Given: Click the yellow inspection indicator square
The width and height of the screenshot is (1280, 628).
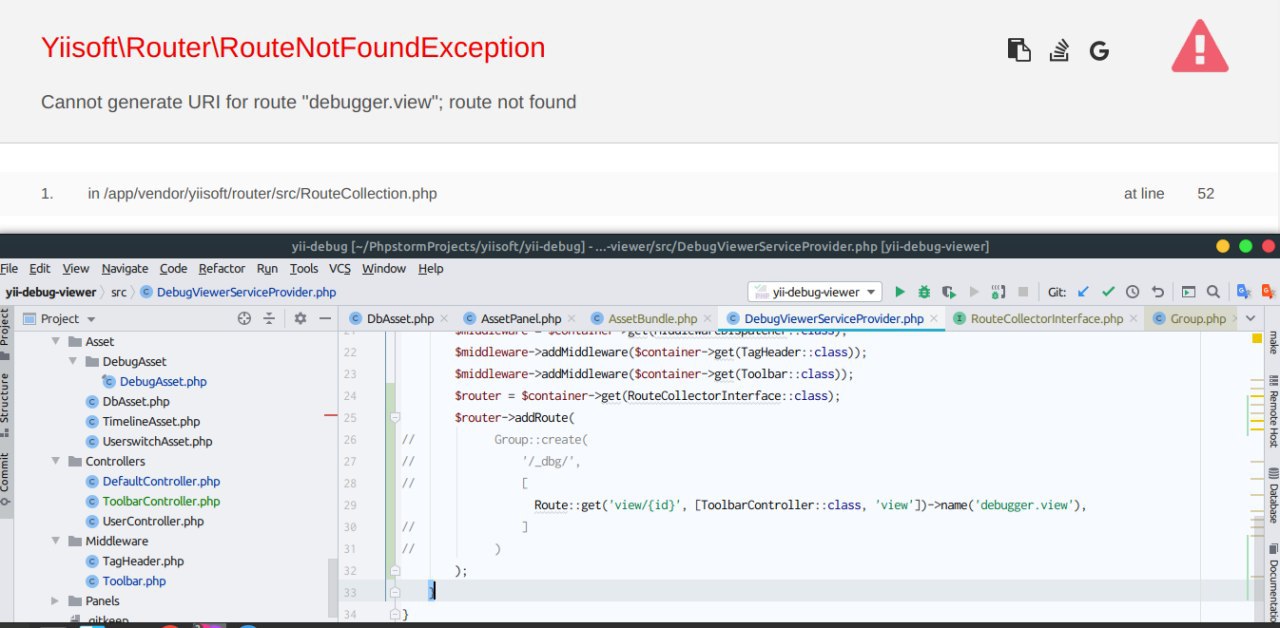Looking at the screenshot, I should click(1258, 339).
